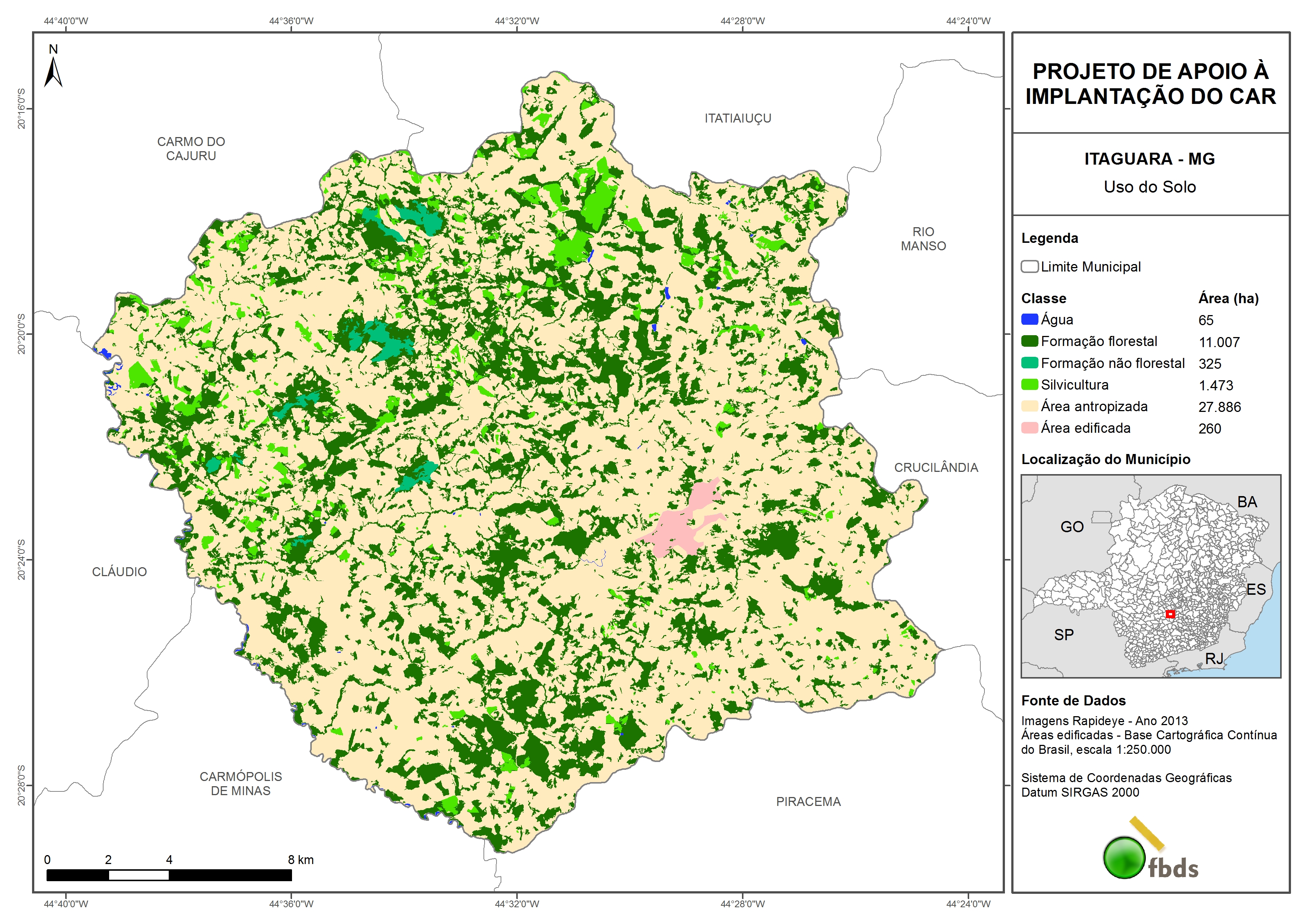
Task: Click the north arrow compass icon
Action: pos(53,72)
